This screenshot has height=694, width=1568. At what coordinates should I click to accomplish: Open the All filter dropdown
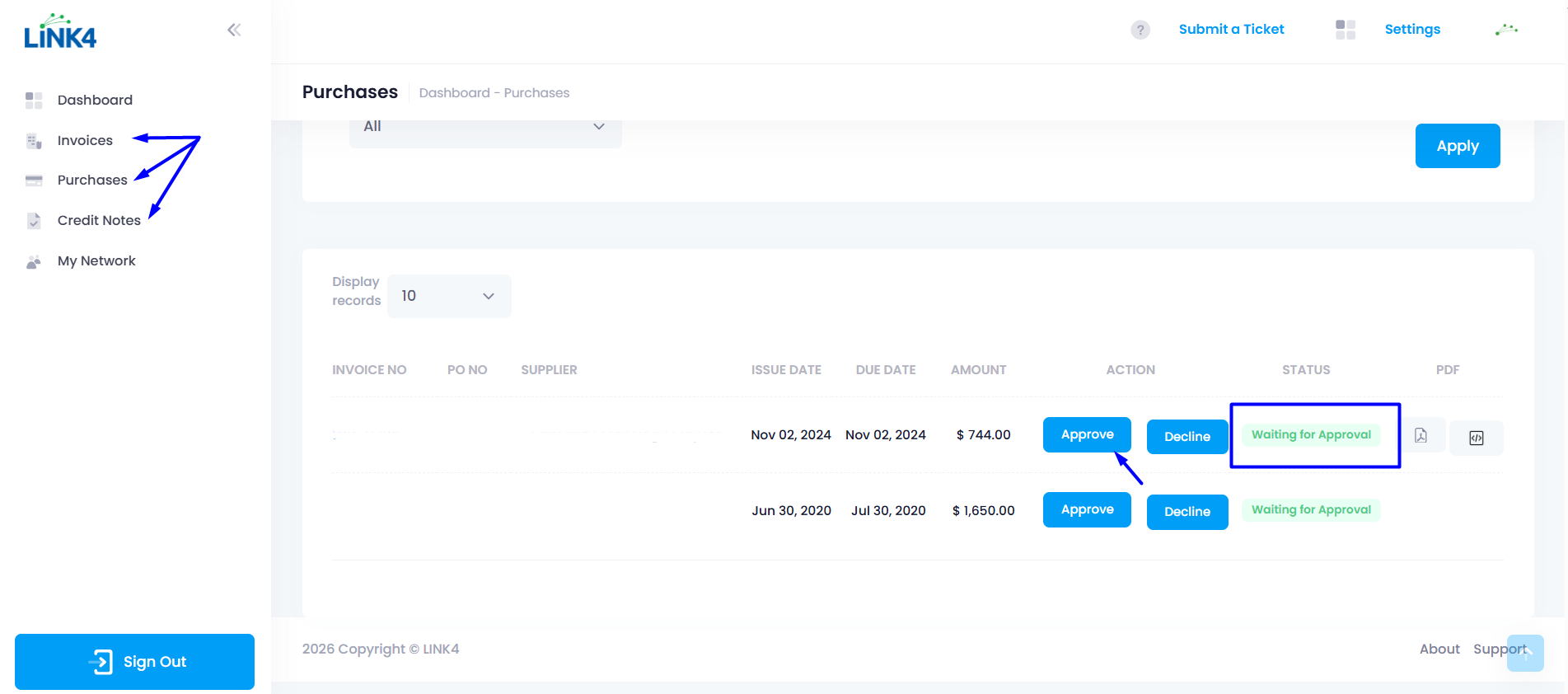click(484, 128)
